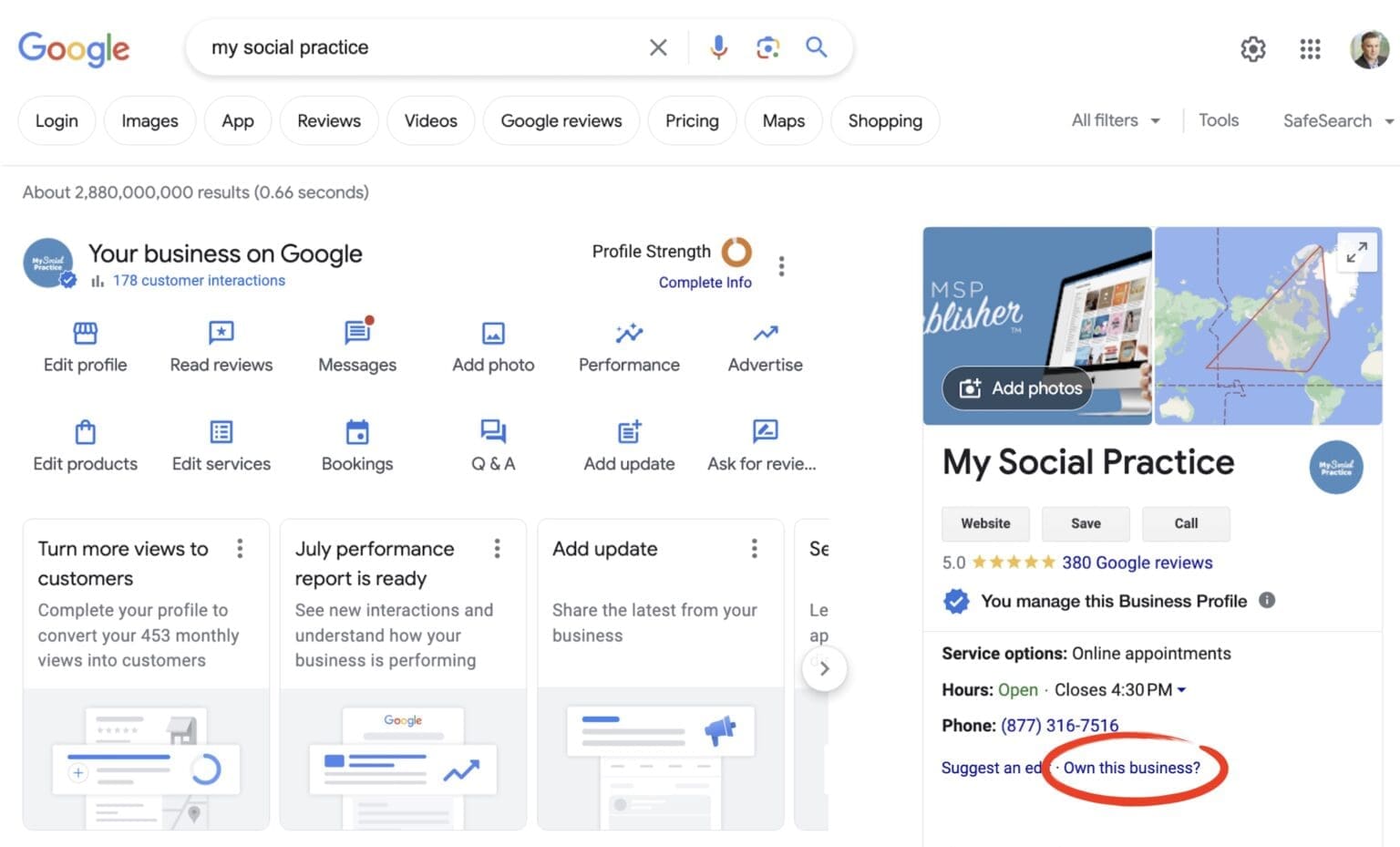Screen dimensions: 1400x847
Task: Click the Profile Strength progress ring
Action: (x=736, y=252)
